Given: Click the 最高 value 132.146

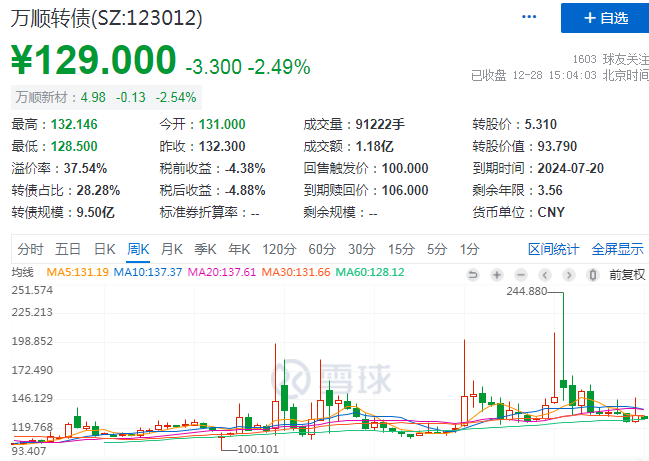Looking at the screenshot, I should [x=74, y=124].
